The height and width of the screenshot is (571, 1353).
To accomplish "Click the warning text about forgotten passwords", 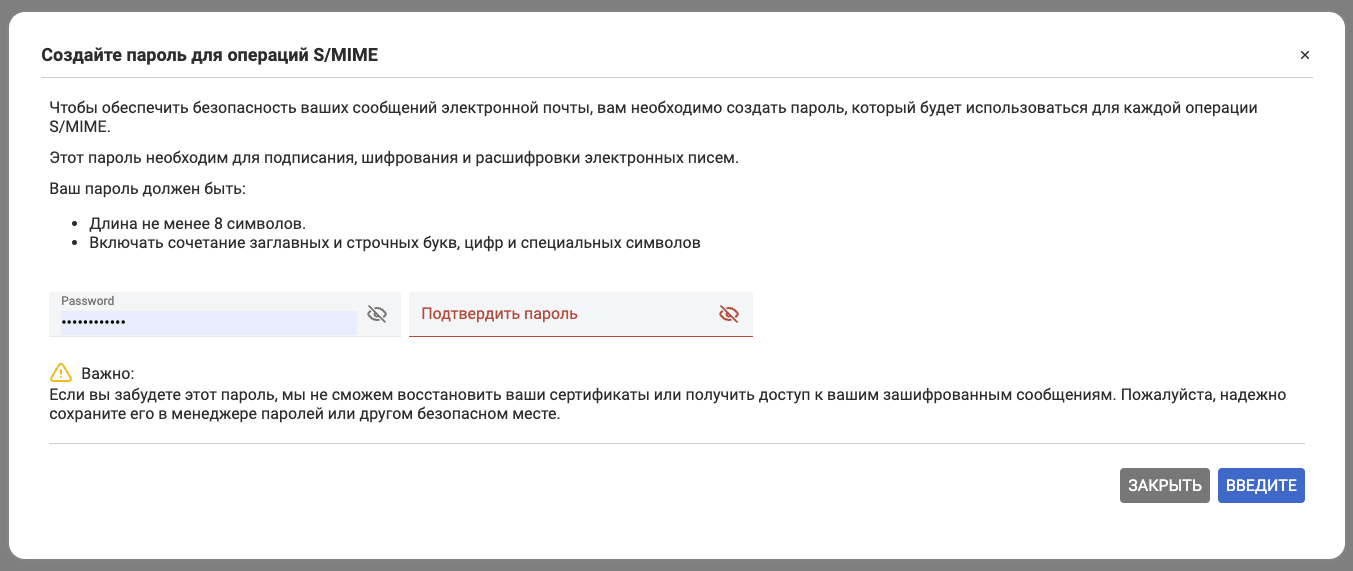I will click(x=667, y=395).
